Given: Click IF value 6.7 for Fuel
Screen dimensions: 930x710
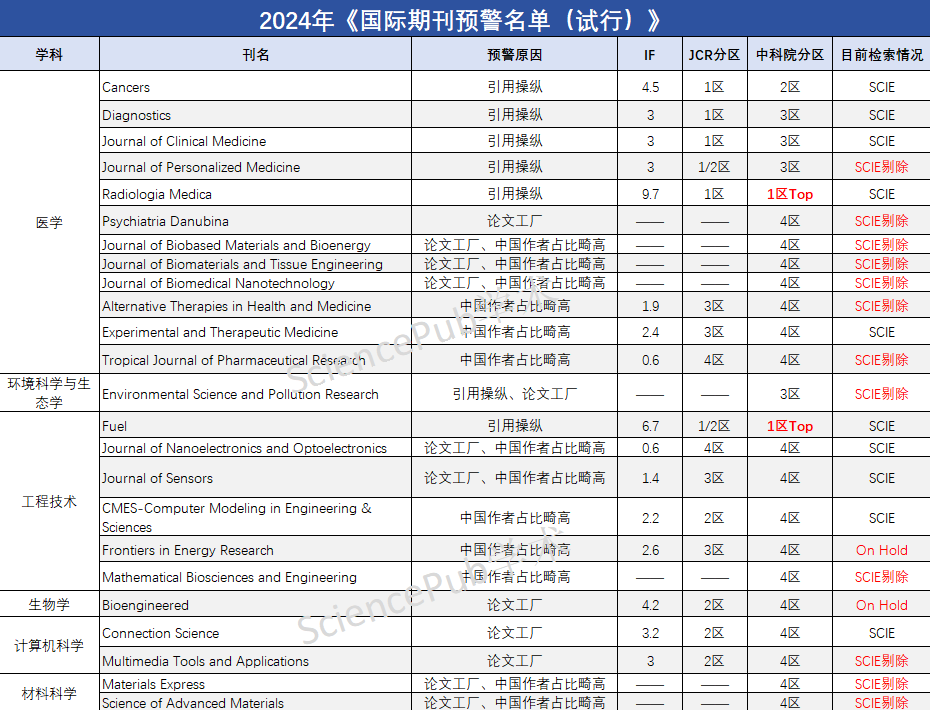Looking at the screenshot, I should 650,426.
